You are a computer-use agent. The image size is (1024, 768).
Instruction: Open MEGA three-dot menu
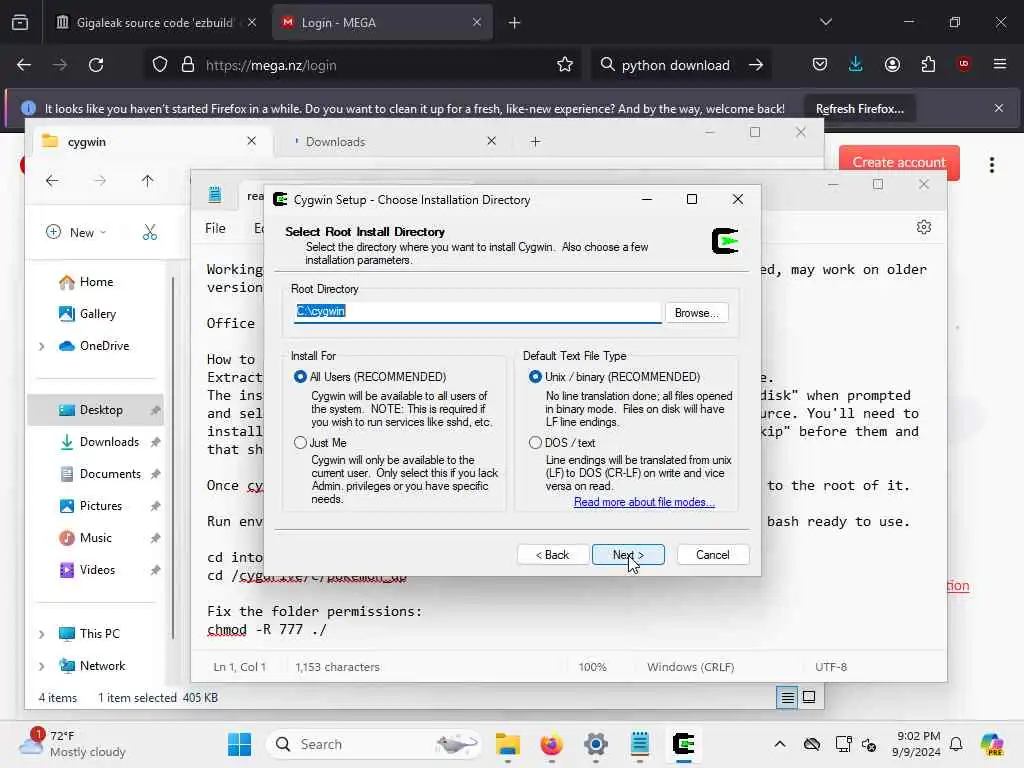(x=991, y=165)
